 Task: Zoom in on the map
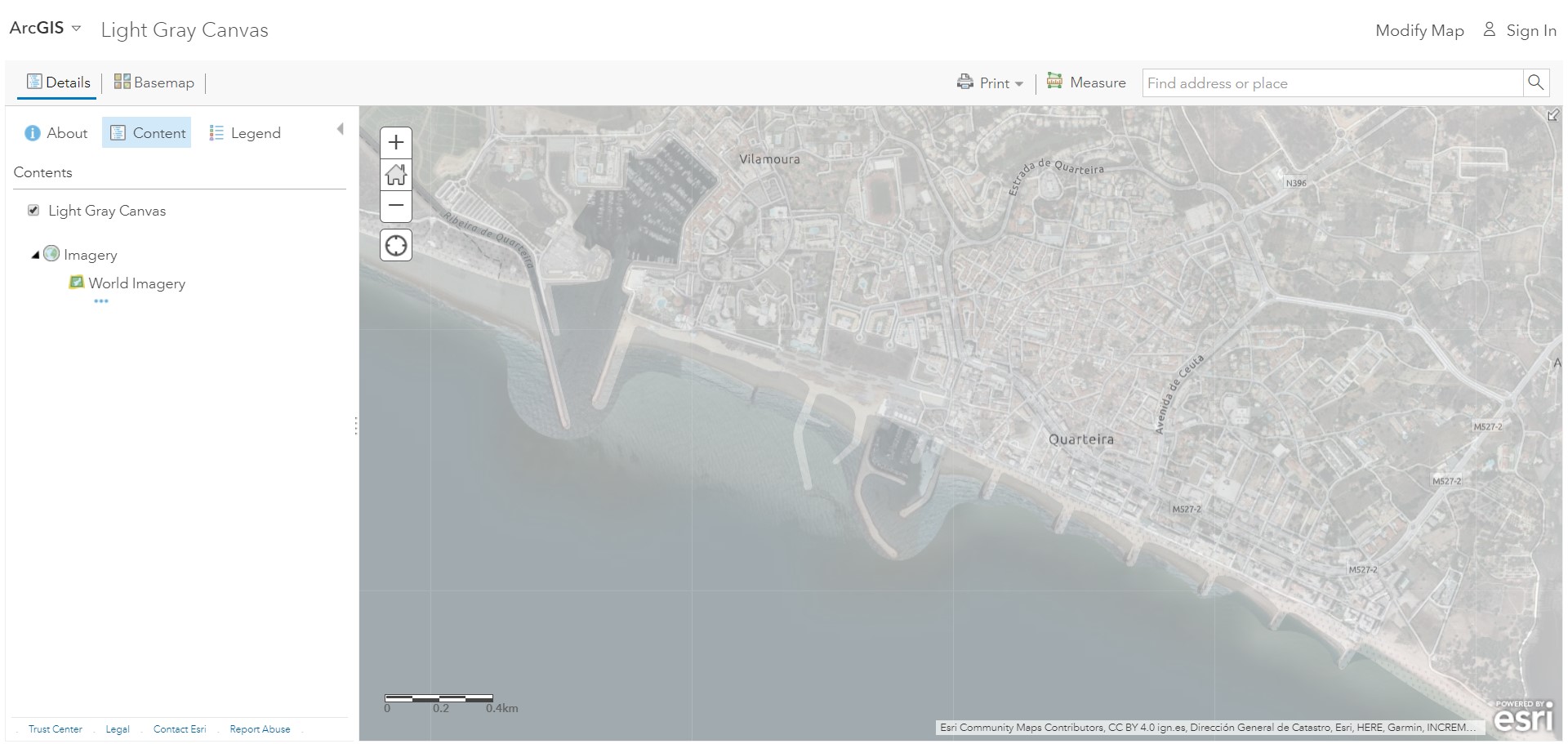[x=396, y=143]
